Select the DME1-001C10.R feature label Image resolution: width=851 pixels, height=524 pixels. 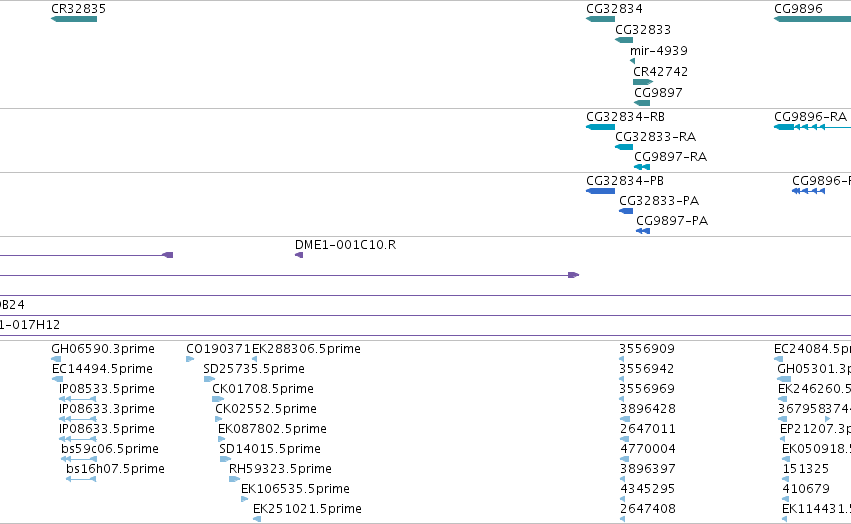345,245
